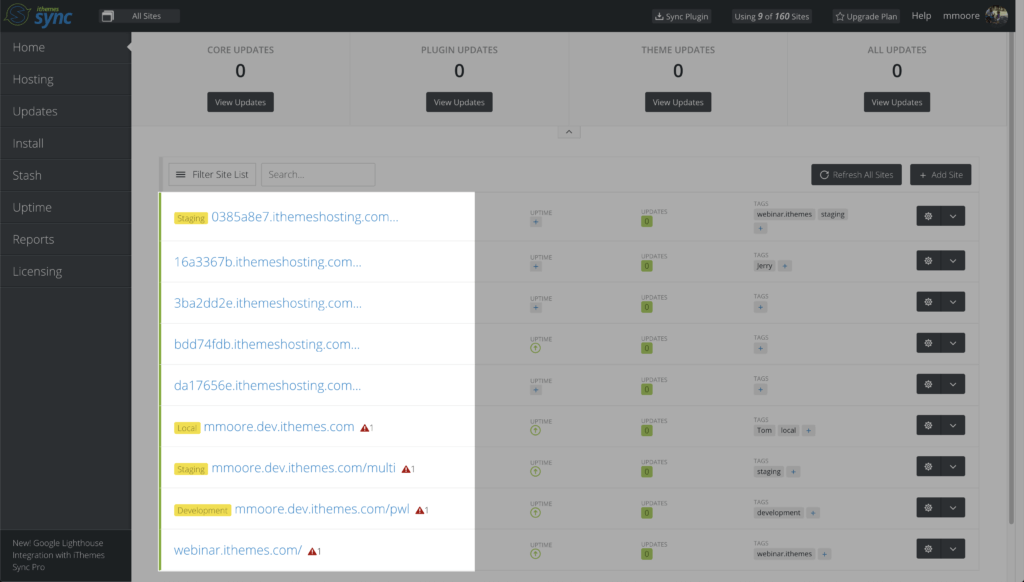The width and height of the screenshot is (1024, 582).
Task: Add a tag to the 3ba2dd2e site
Action: click(760, 307)
